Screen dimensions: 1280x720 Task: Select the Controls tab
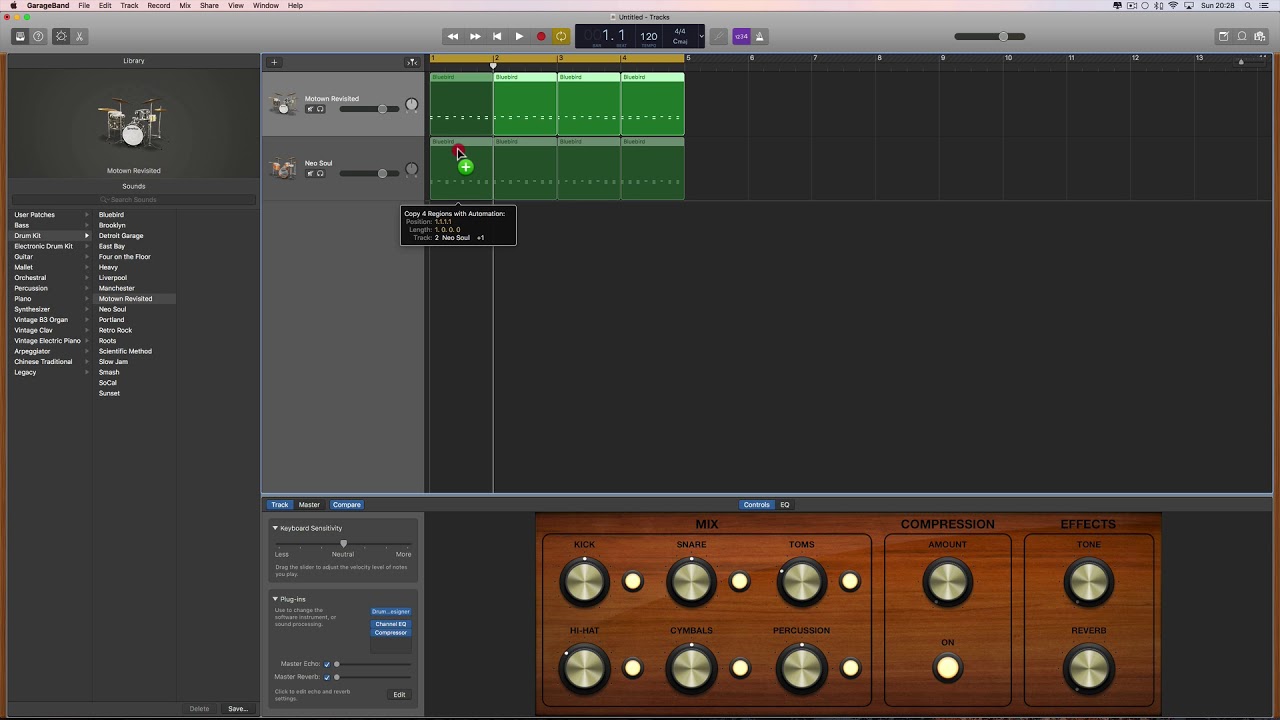point(757,505)
